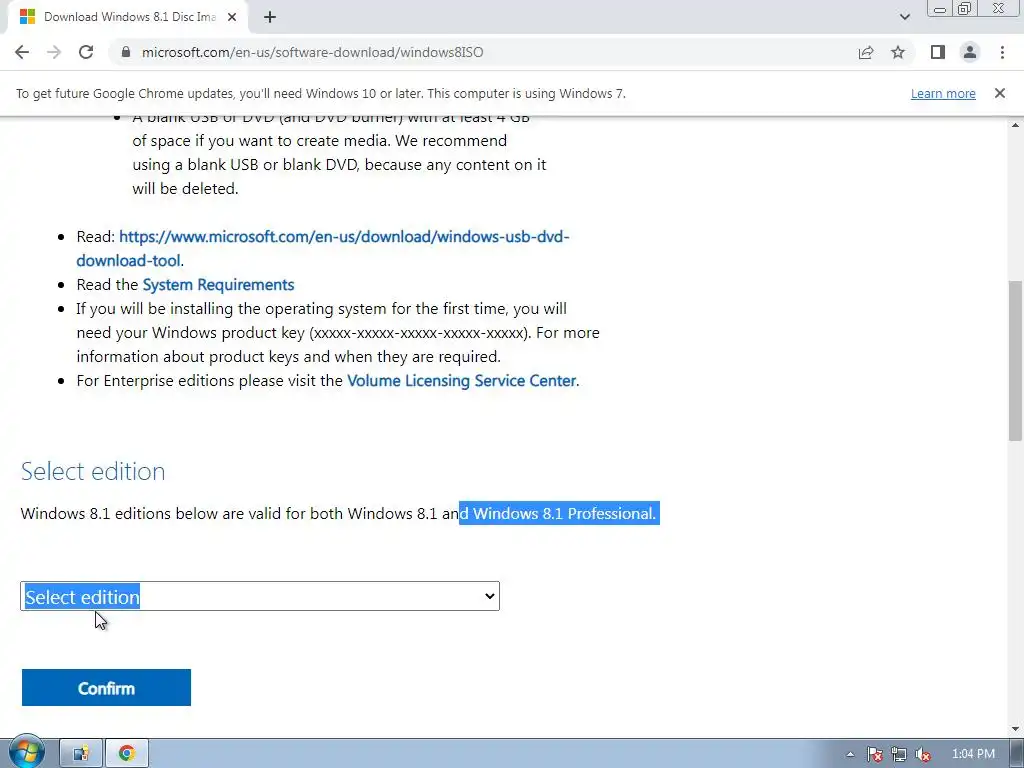Click the scrollbar down arrow
Viewport: 1024px width, 768px height.
click(x=1015, y=729)
